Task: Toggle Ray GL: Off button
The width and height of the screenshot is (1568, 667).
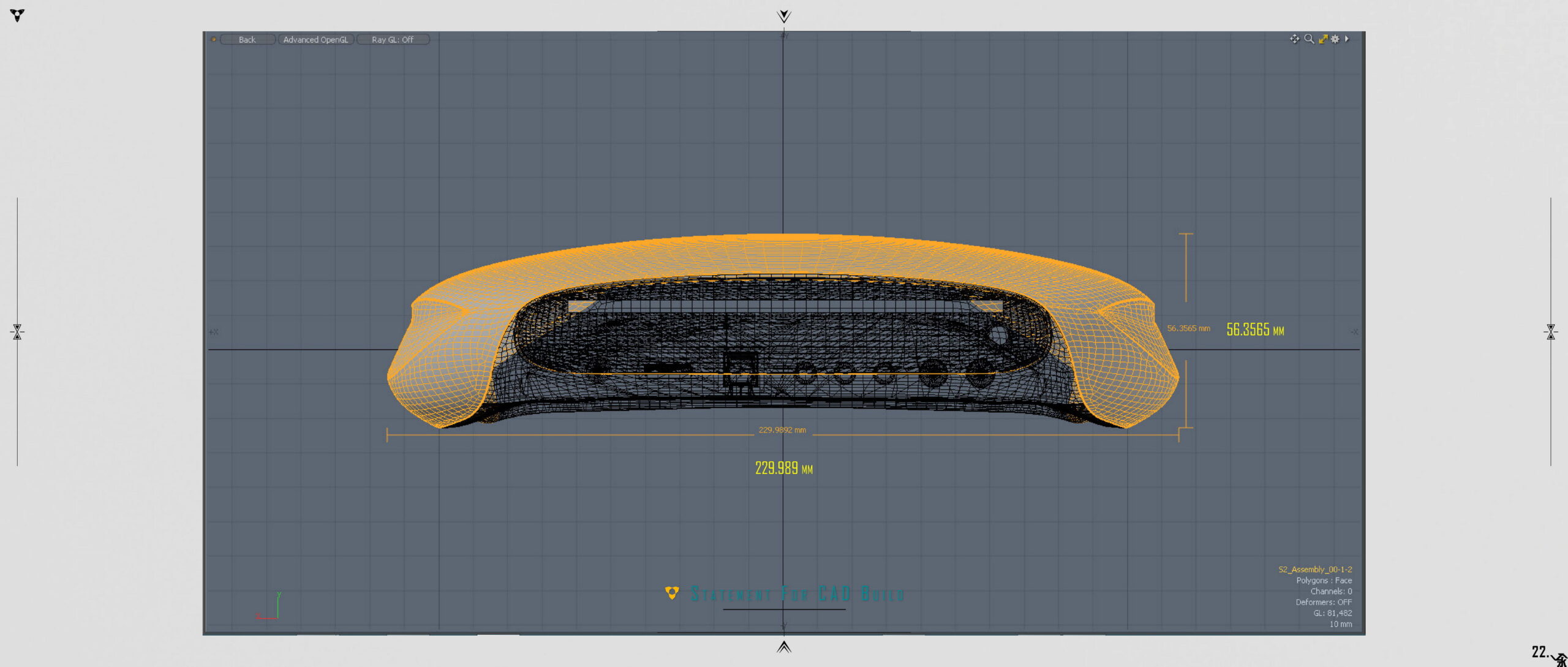Action: coord(393,40)
